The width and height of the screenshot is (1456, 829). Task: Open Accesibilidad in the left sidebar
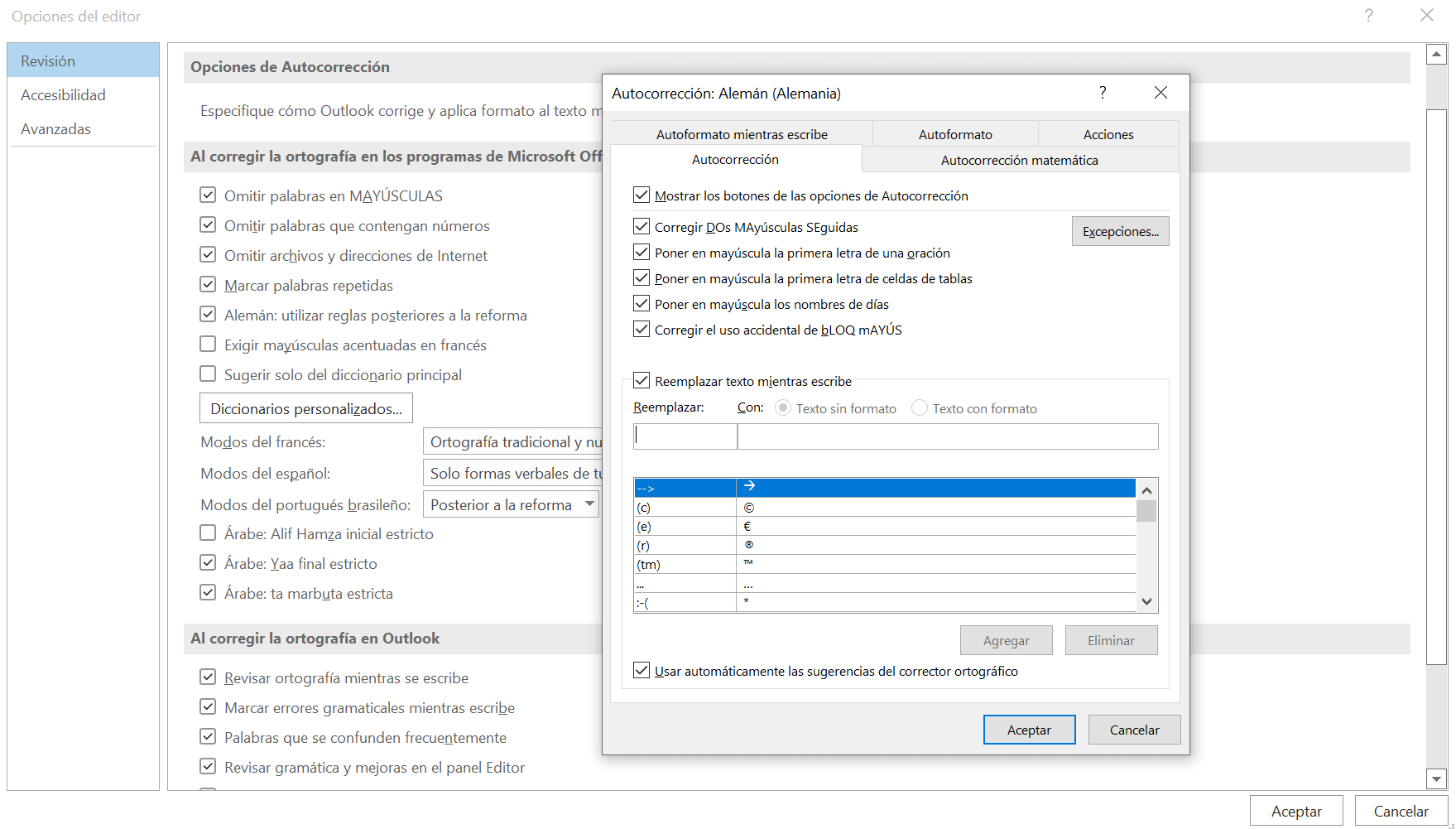pyautogui.click(x=83, y=94)
